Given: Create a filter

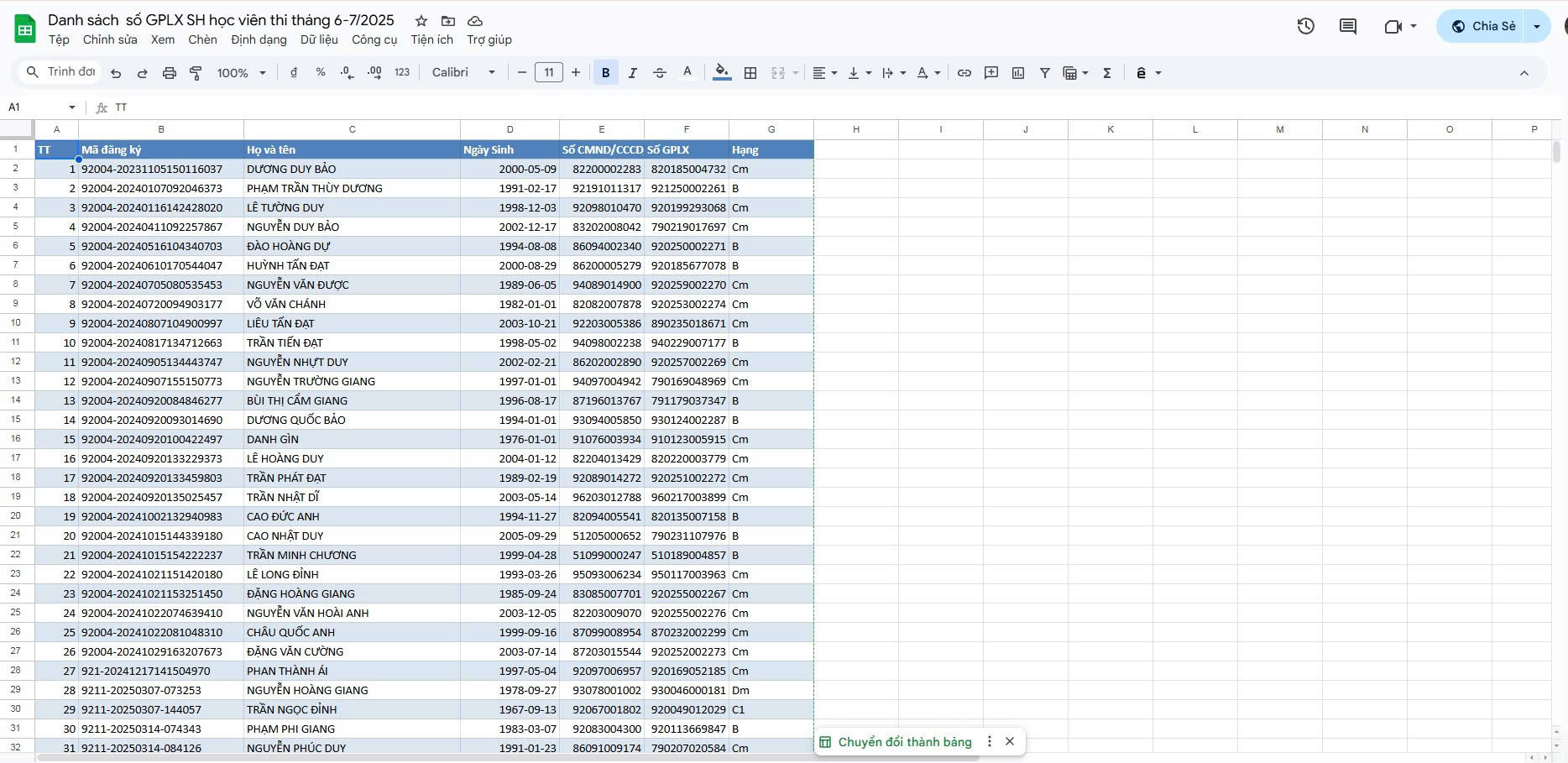Looking at the screenshot, I should (x=1045, y=73).
